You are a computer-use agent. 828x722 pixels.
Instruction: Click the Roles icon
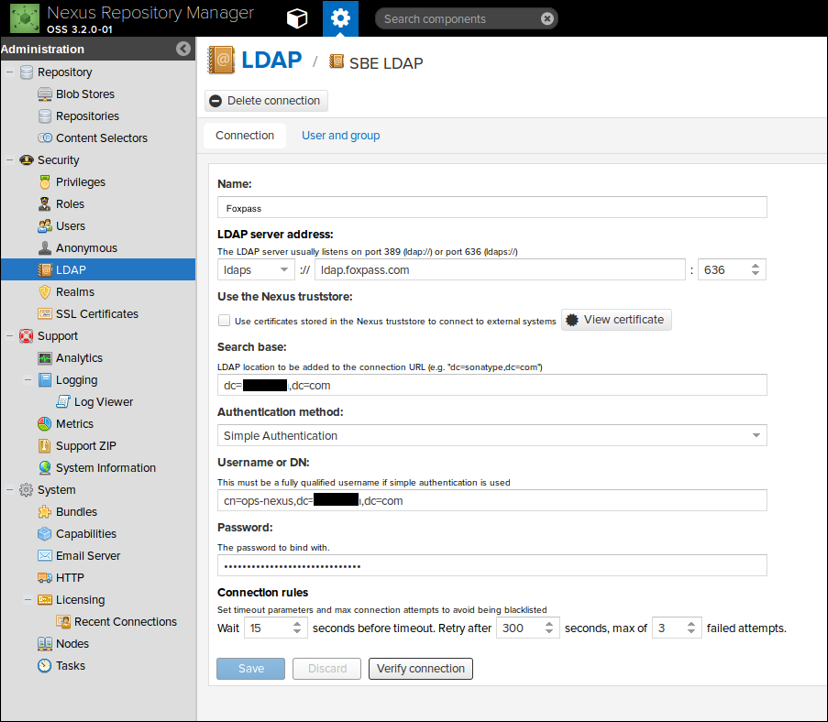pos(45,204)
